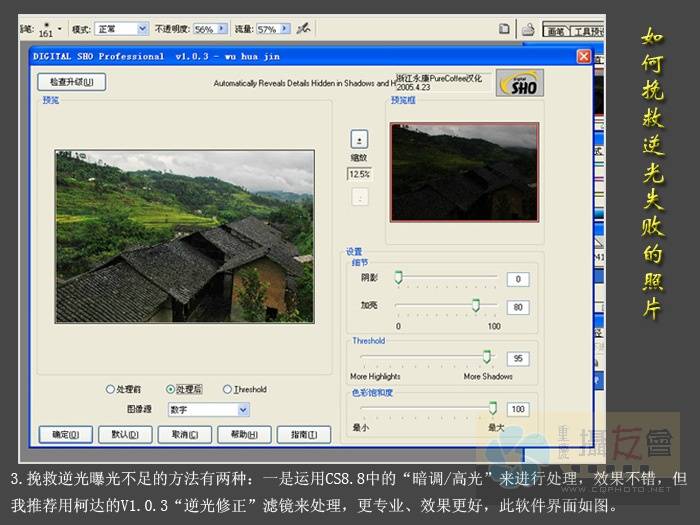Click the zoom out minus button
Screen dimensions: 700x525
(360, 196)
